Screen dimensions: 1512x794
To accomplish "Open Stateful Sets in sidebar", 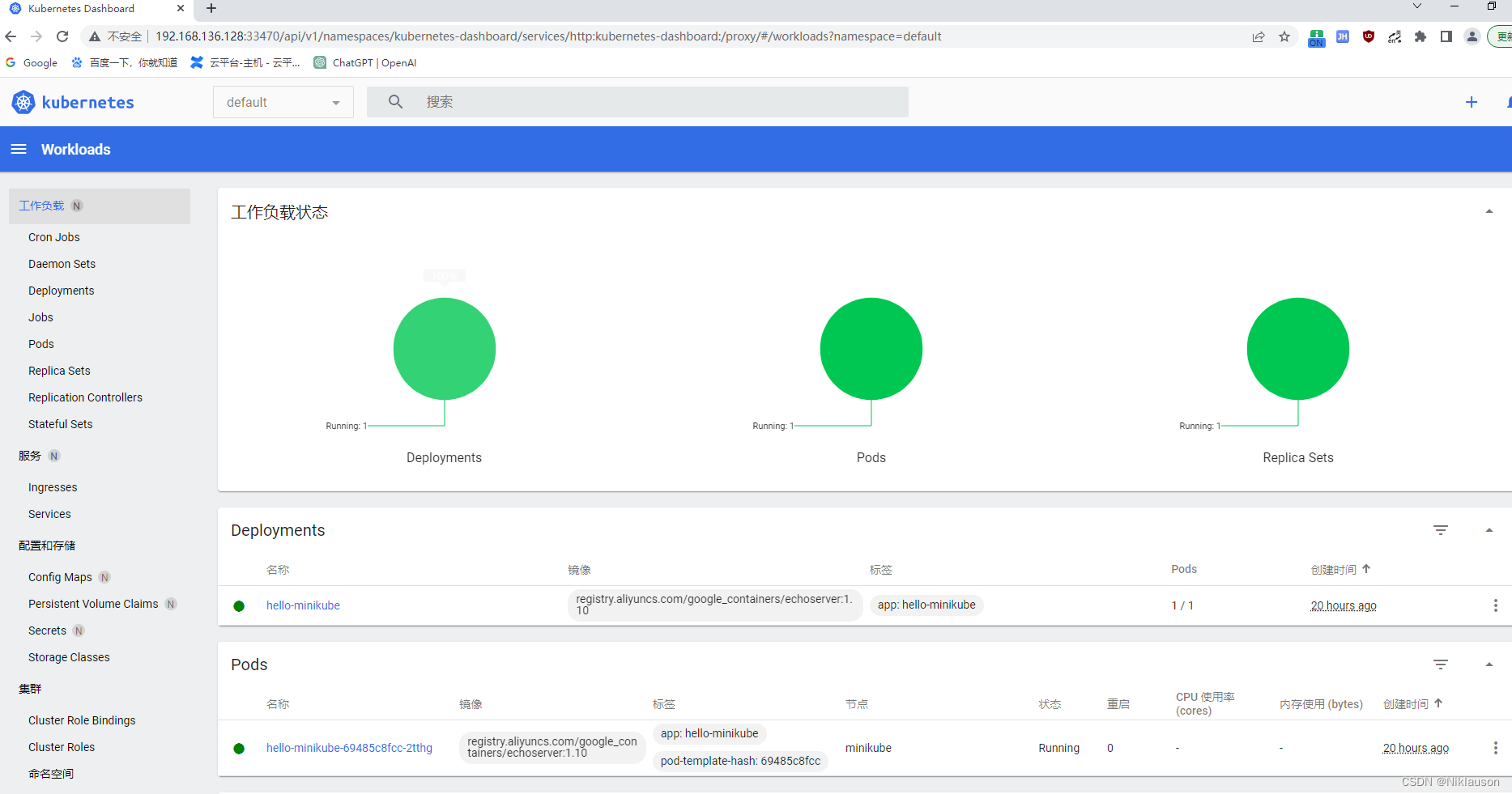I will coord(60,424).
